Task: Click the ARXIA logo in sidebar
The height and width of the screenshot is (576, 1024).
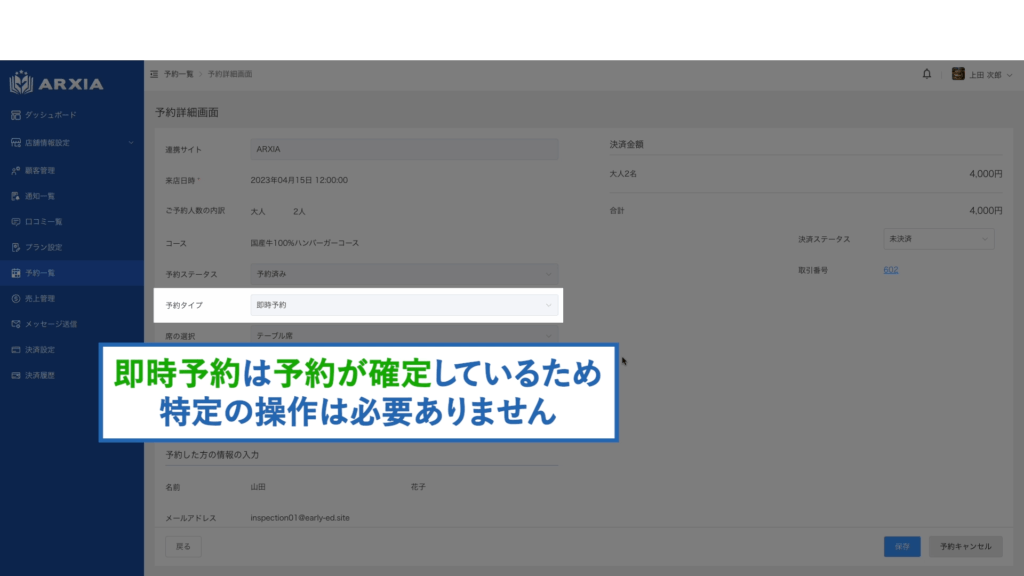Action: tap(57, 83)
